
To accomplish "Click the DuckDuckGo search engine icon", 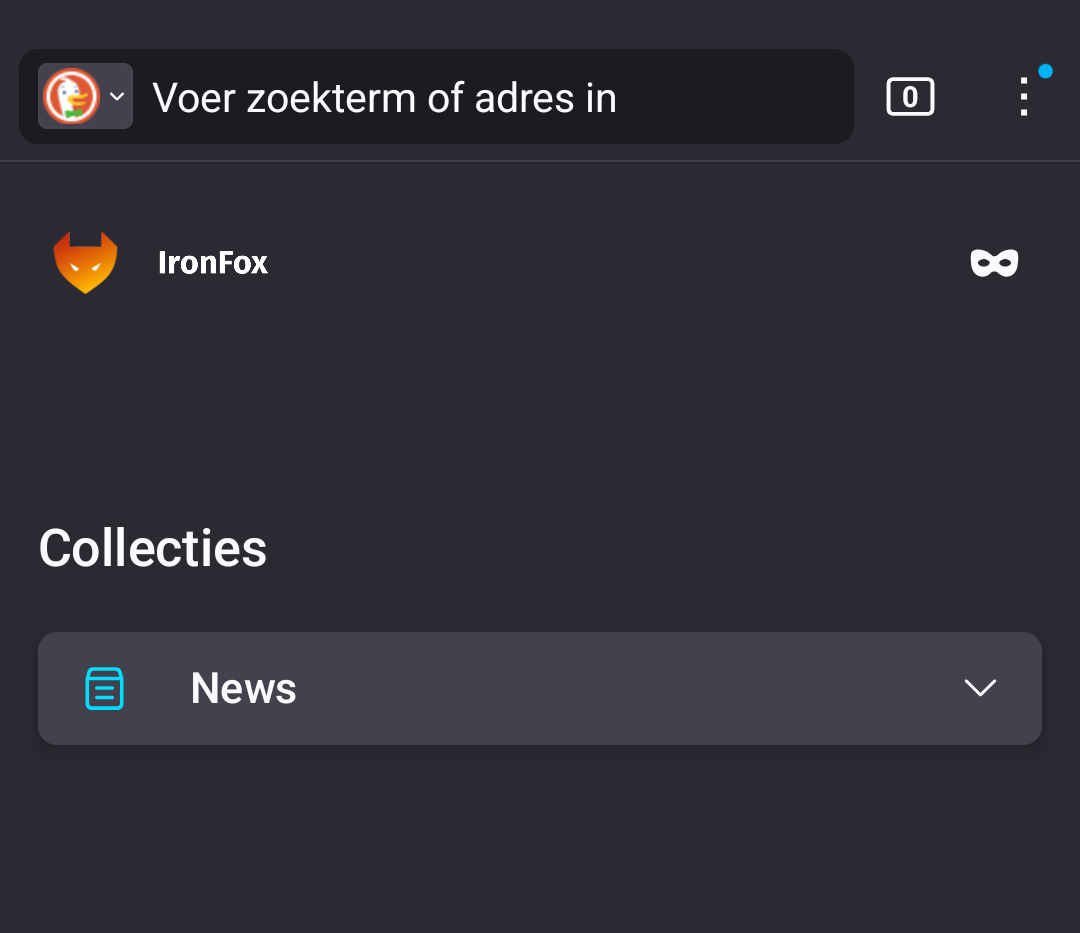I will [x=71, y=96].
